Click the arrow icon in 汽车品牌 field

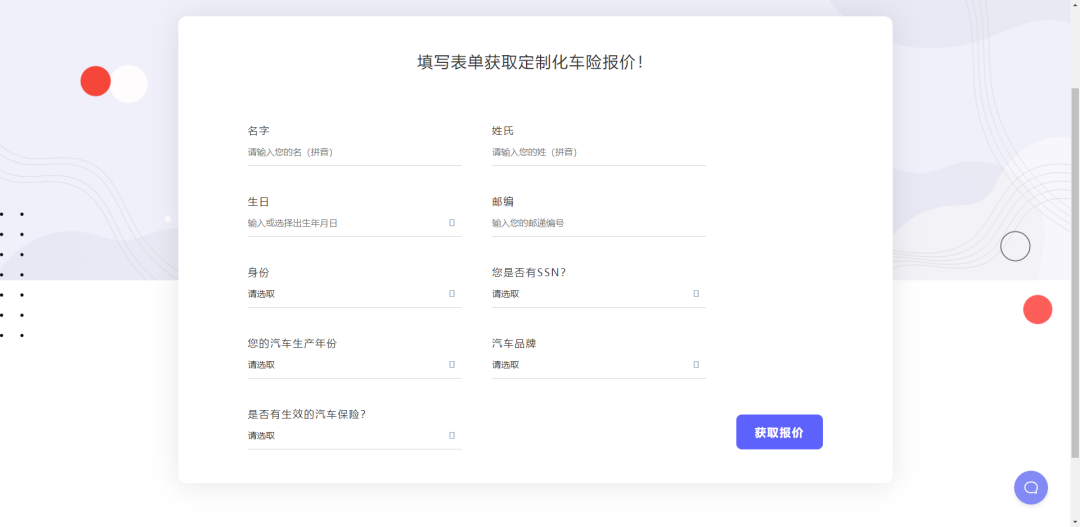point(696,365)
